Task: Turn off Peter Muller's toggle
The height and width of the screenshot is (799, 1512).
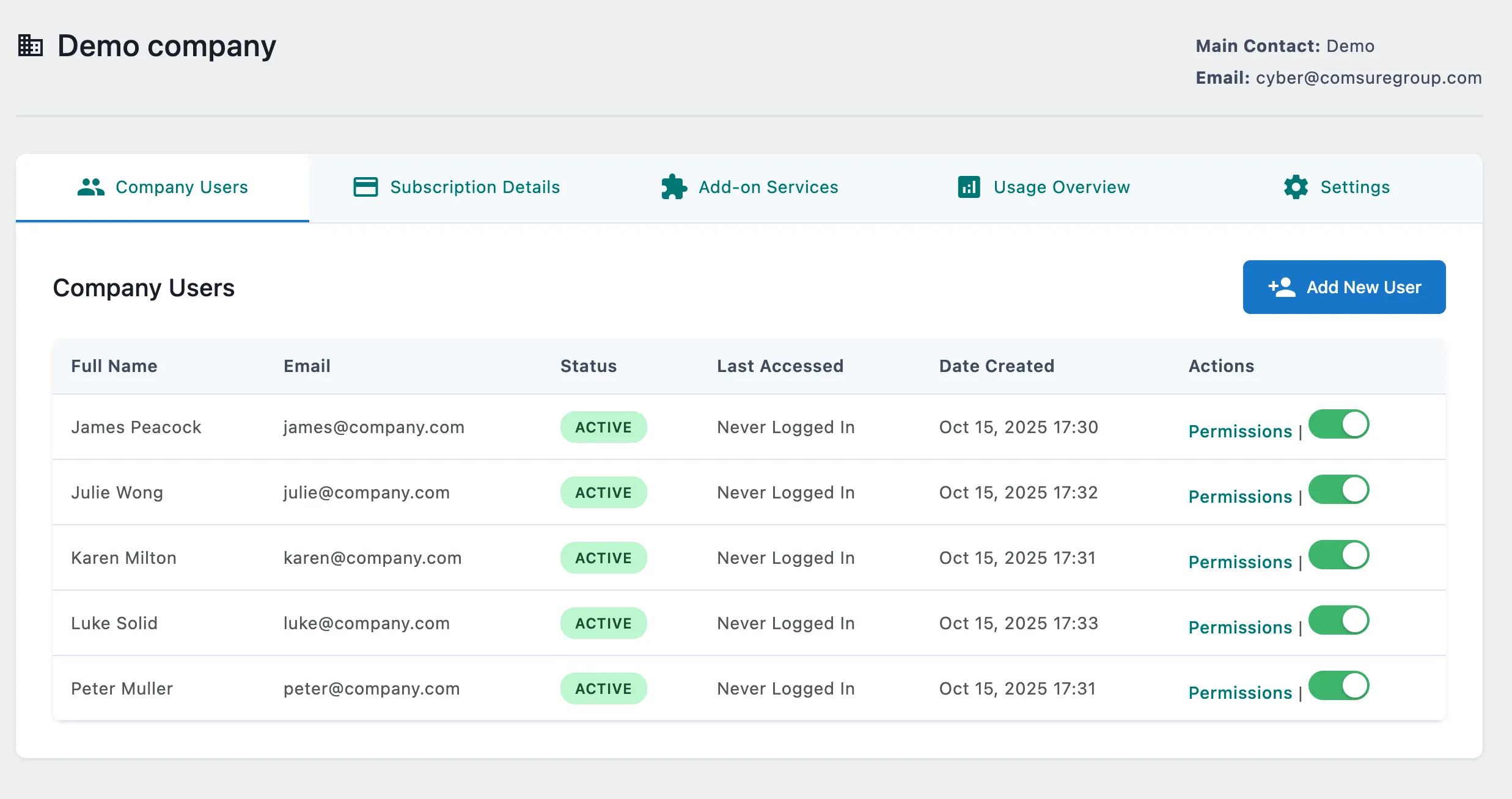Action: [x=1339, y=685]
